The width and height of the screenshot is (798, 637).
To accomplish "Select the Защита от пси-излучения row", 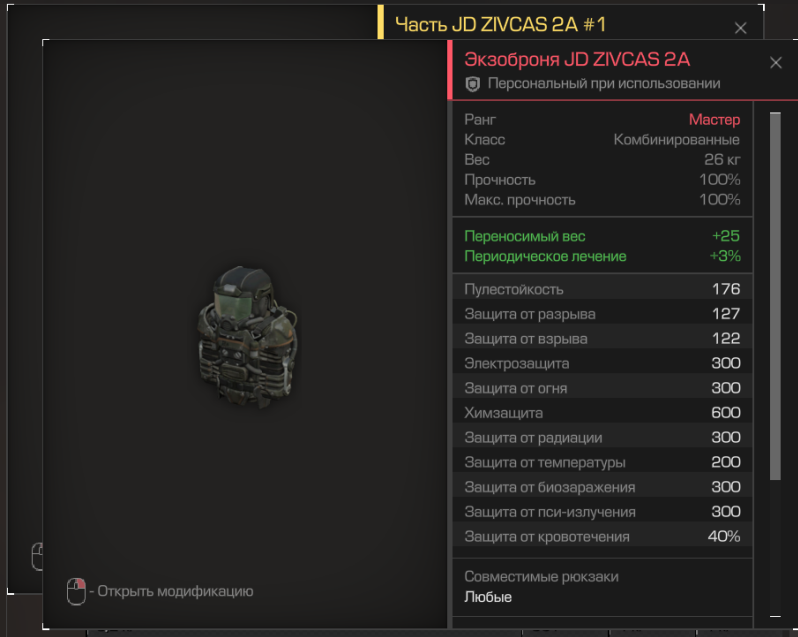I will pyautogui.click(x=602, y=511).
